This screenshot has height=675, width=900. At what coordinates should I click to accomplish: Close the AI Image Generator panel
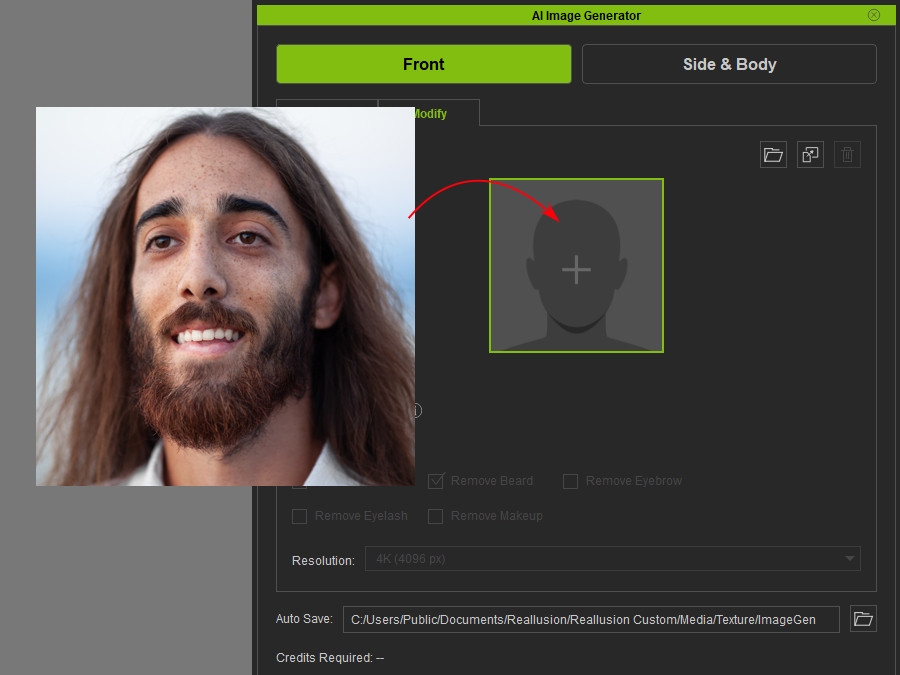[874, 15]
